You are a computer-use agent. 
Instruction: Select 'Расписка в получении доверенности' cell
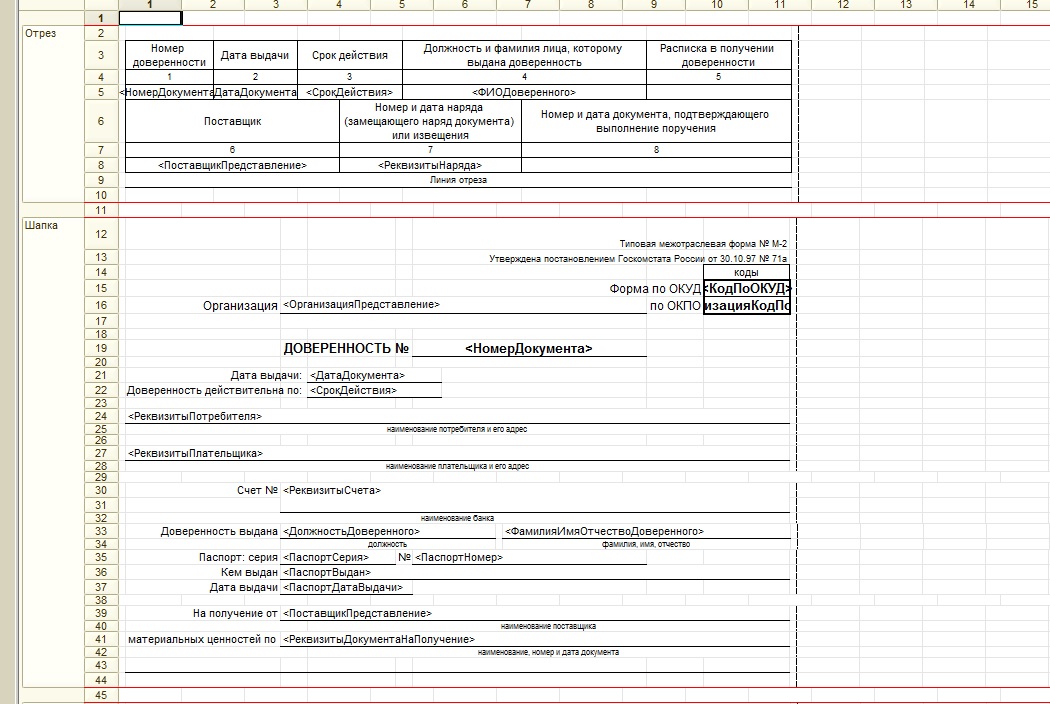(718, 55)
